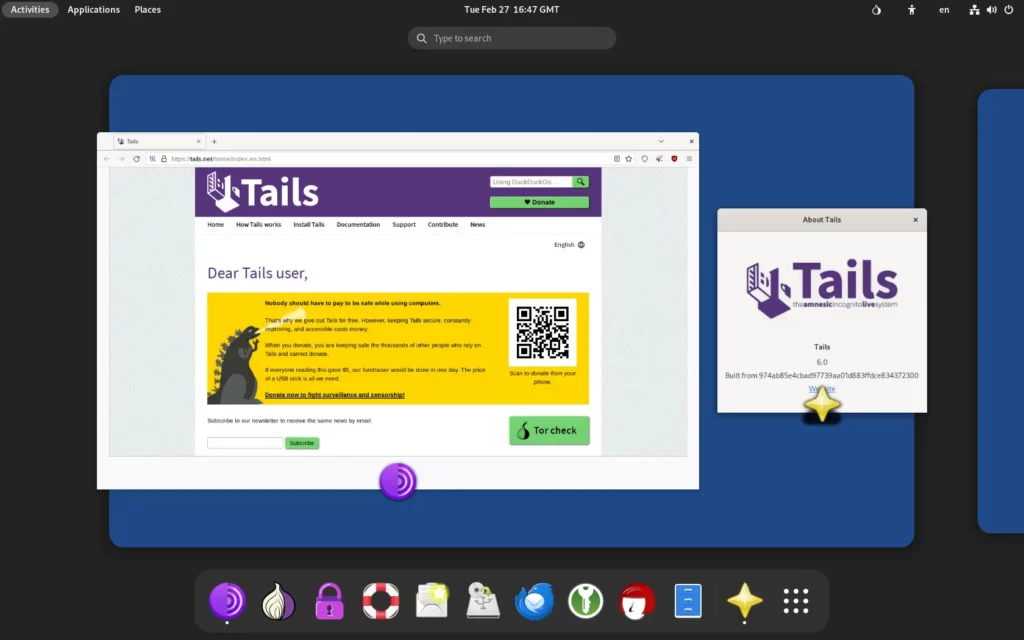This screenshot has width=1024, height=640.
Task: Click the Type to search field
Action: [512, 38]
